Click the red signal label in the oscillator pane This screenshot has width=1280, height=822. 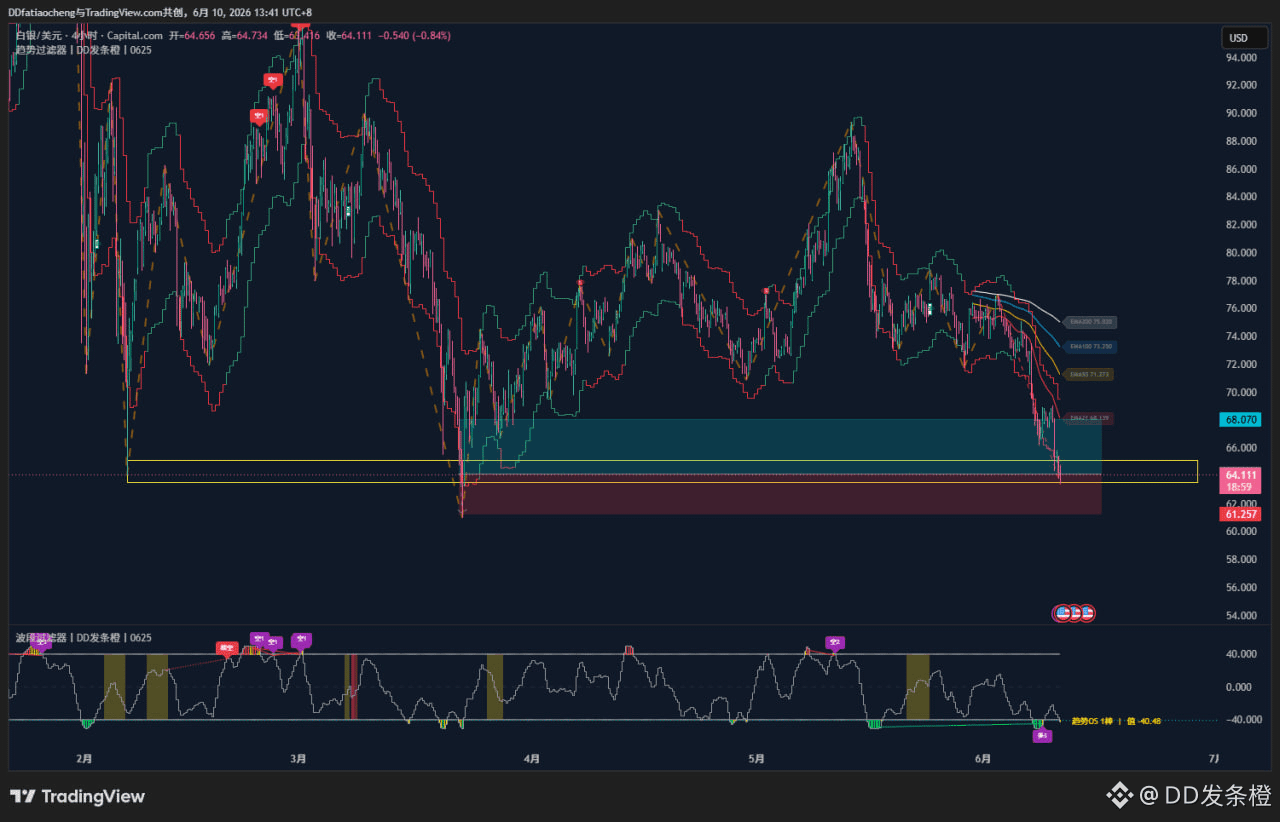pos(227,648)
